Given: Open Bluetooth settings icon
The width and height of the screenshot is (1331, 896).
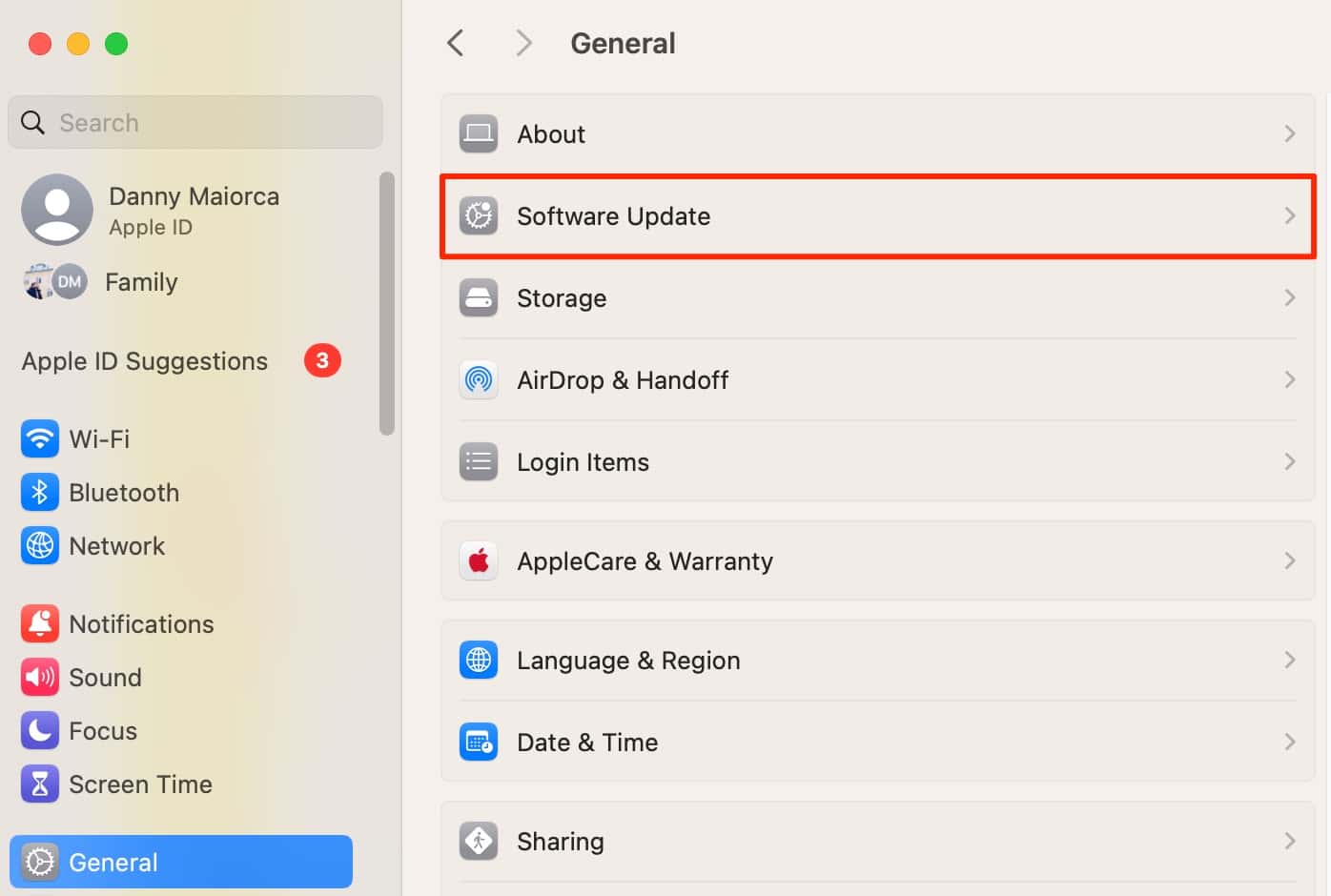Looking at the screenshot, I should coord(39,493).
